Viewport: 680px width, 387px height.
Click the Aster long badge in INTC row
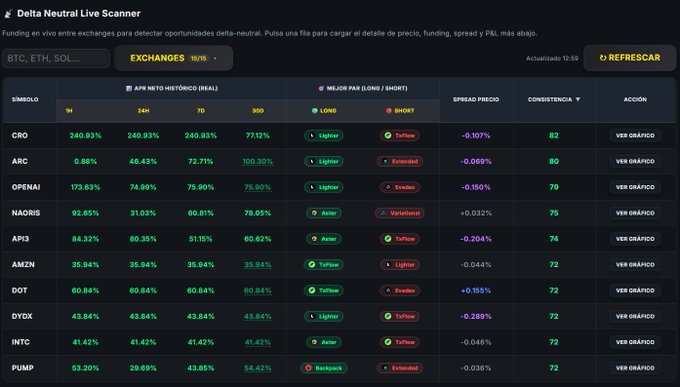324,342
